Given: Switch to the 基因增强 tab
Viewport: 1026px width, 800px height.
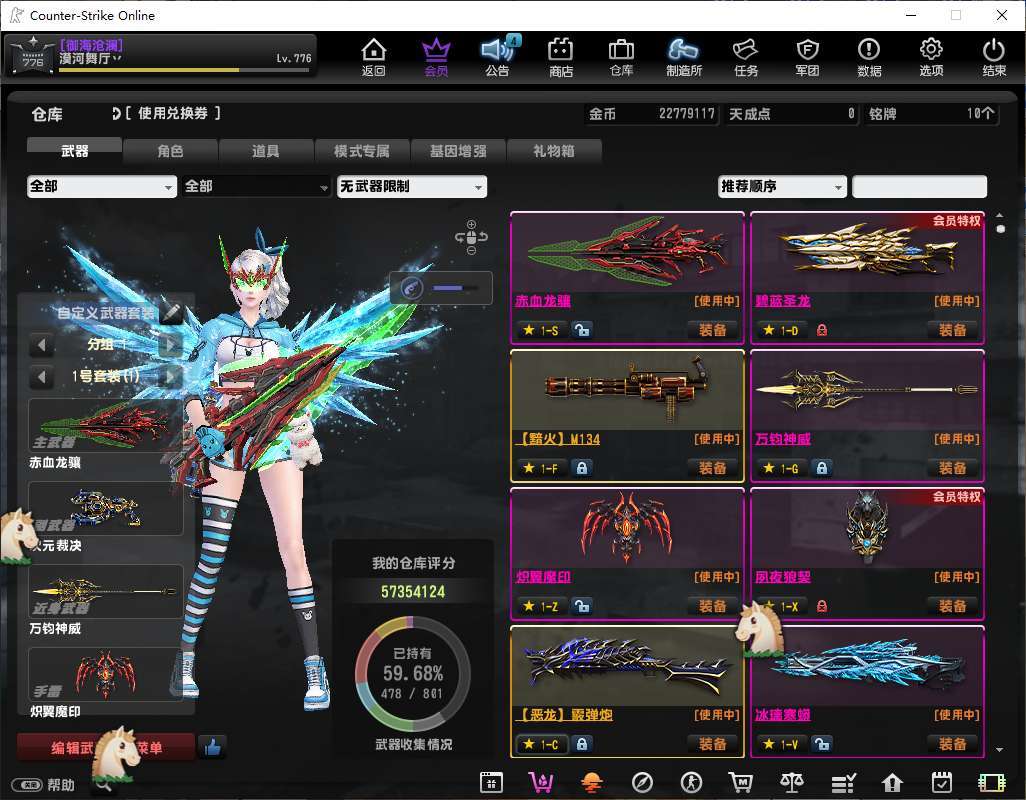Looking at the screenshot, I should click(x=458, y=150).
